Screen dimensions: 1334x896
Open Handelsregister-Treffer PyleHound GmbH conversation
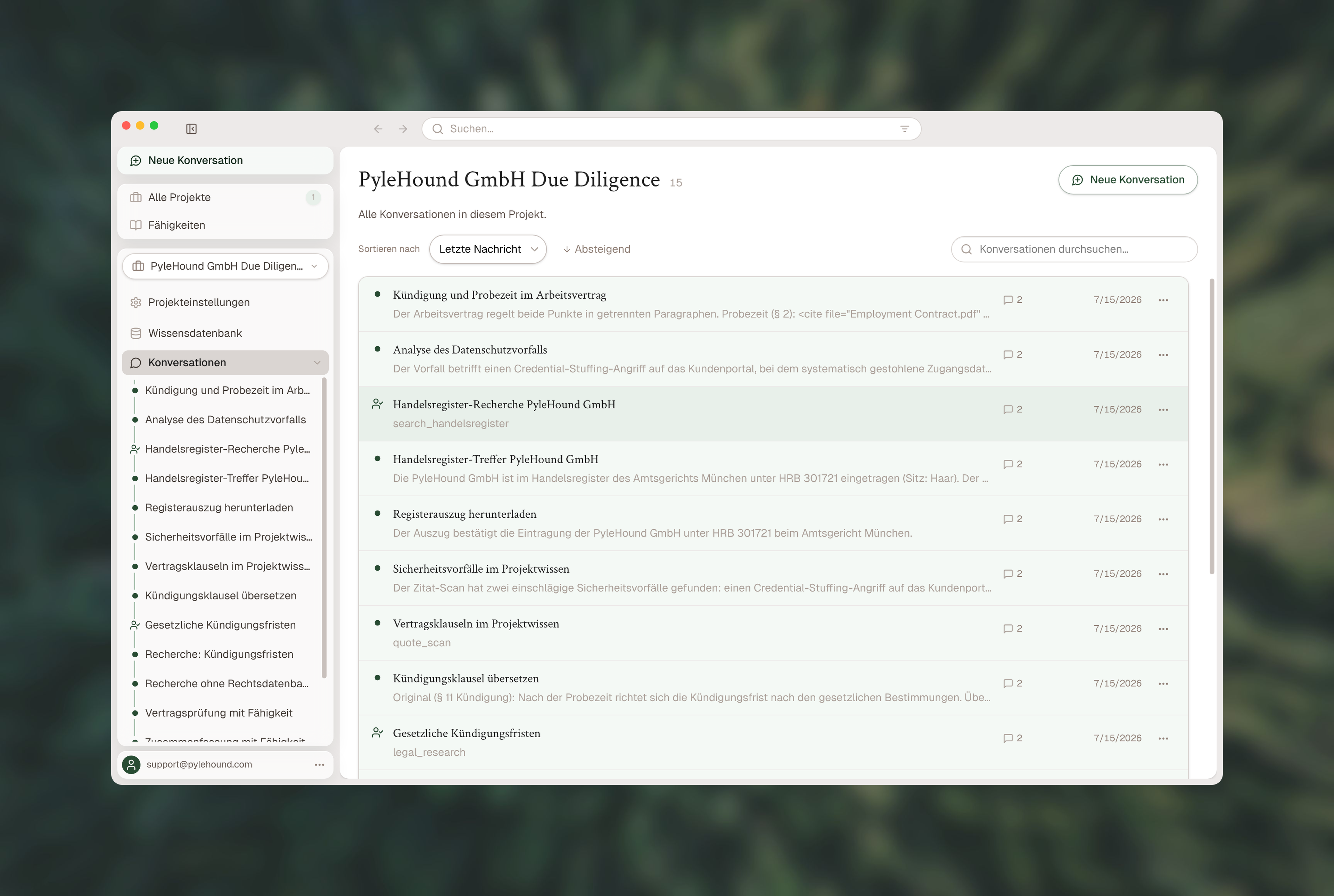click(773, 468)
